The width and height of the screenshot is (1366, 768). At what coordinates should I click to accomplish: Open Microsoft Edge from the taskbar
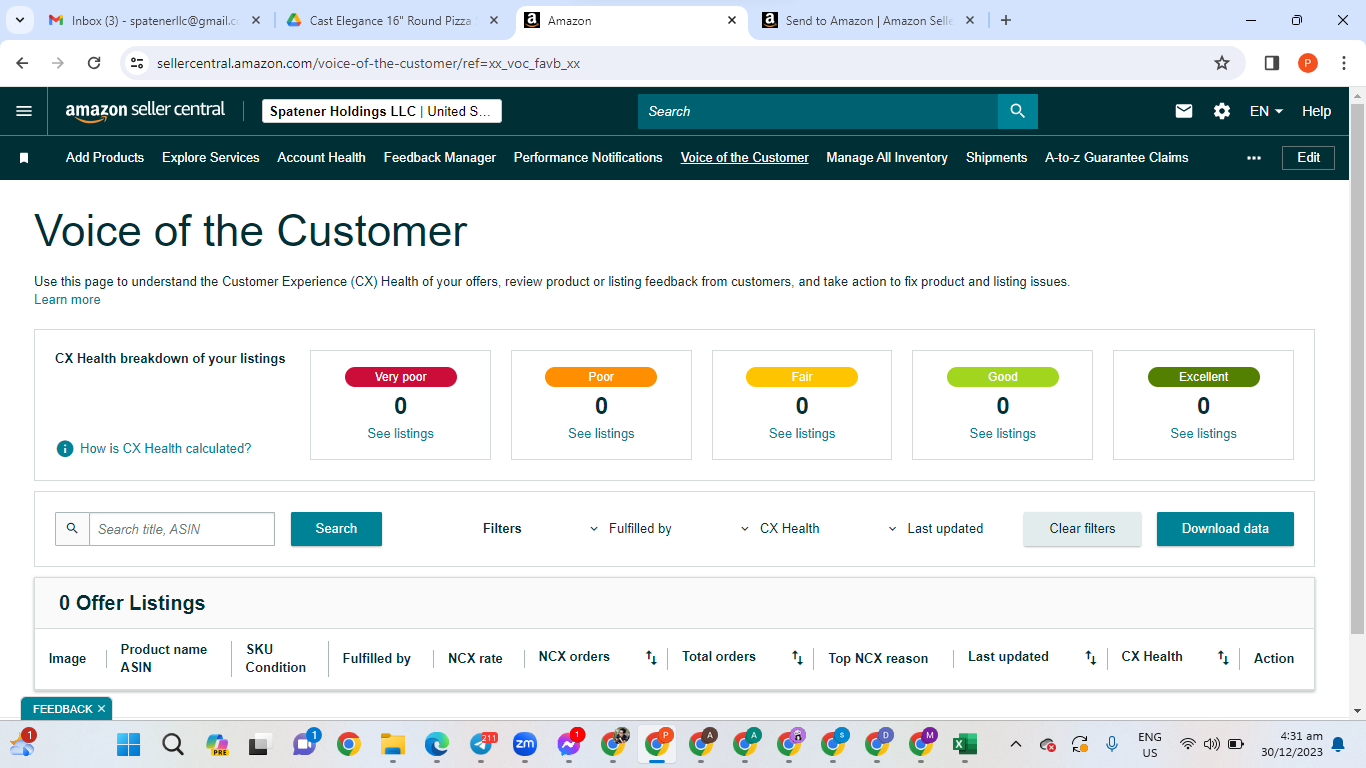pos(436,744)
